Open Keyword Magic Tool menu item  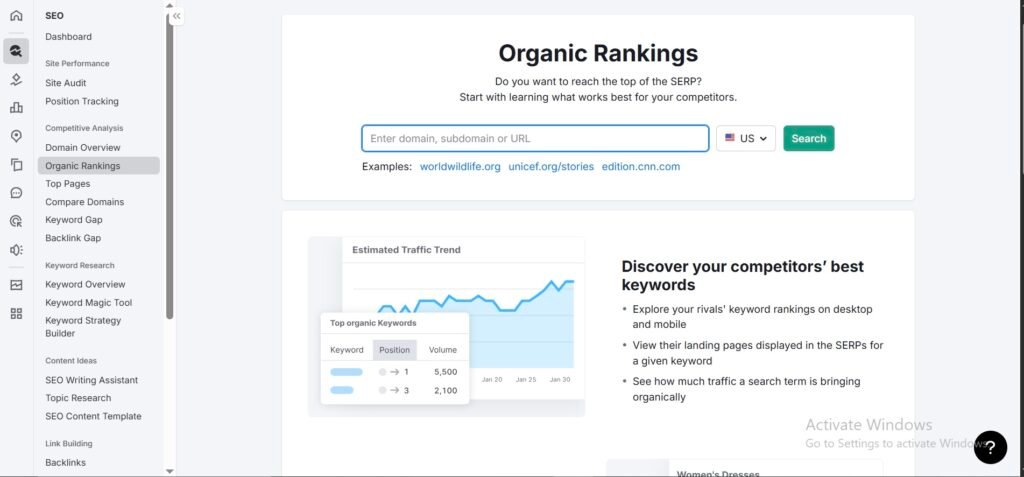[88, 302]
